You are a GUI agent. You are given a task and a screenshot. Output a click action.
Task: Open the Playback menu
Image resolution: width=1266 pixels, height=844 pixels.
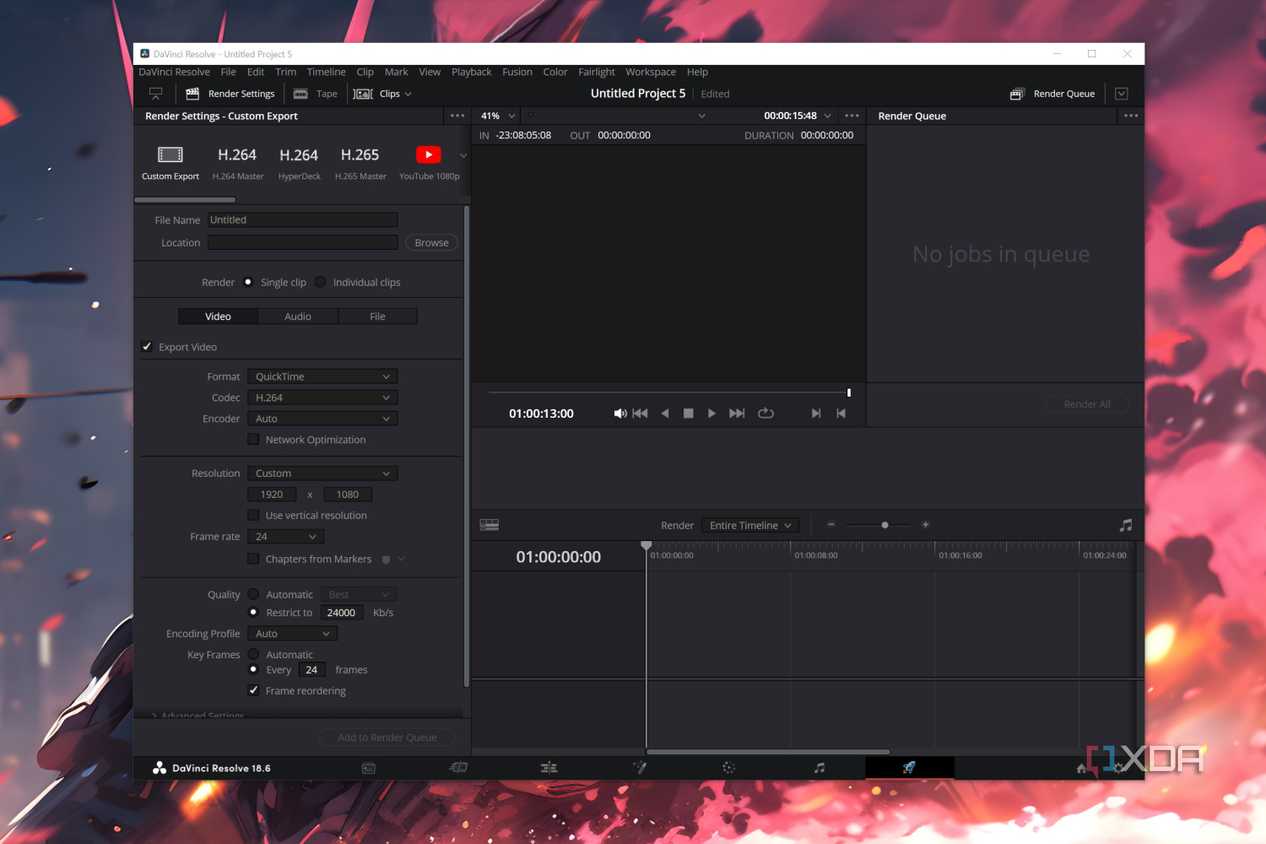coord(471,72)
